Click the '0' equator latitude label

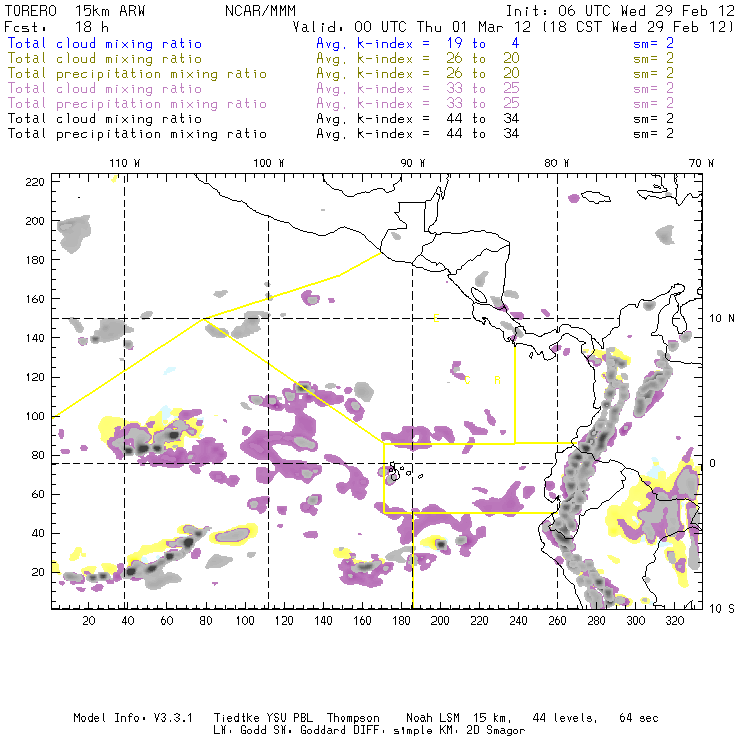[713, 463]
